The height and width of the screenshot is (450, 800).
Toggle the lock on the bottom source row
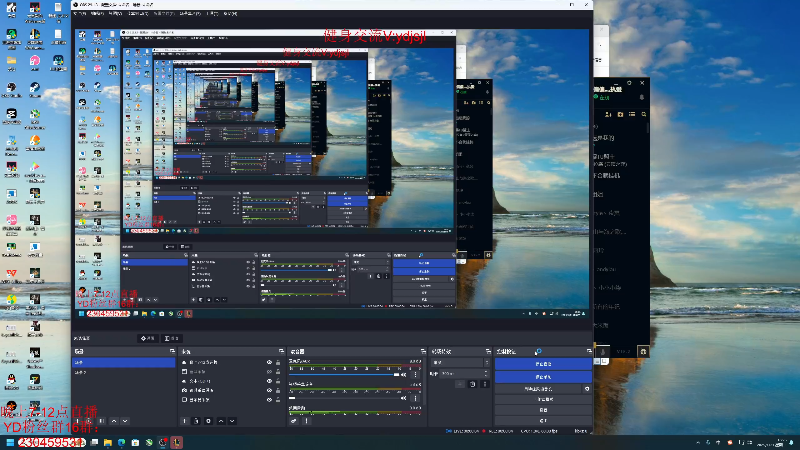[278, 399]
